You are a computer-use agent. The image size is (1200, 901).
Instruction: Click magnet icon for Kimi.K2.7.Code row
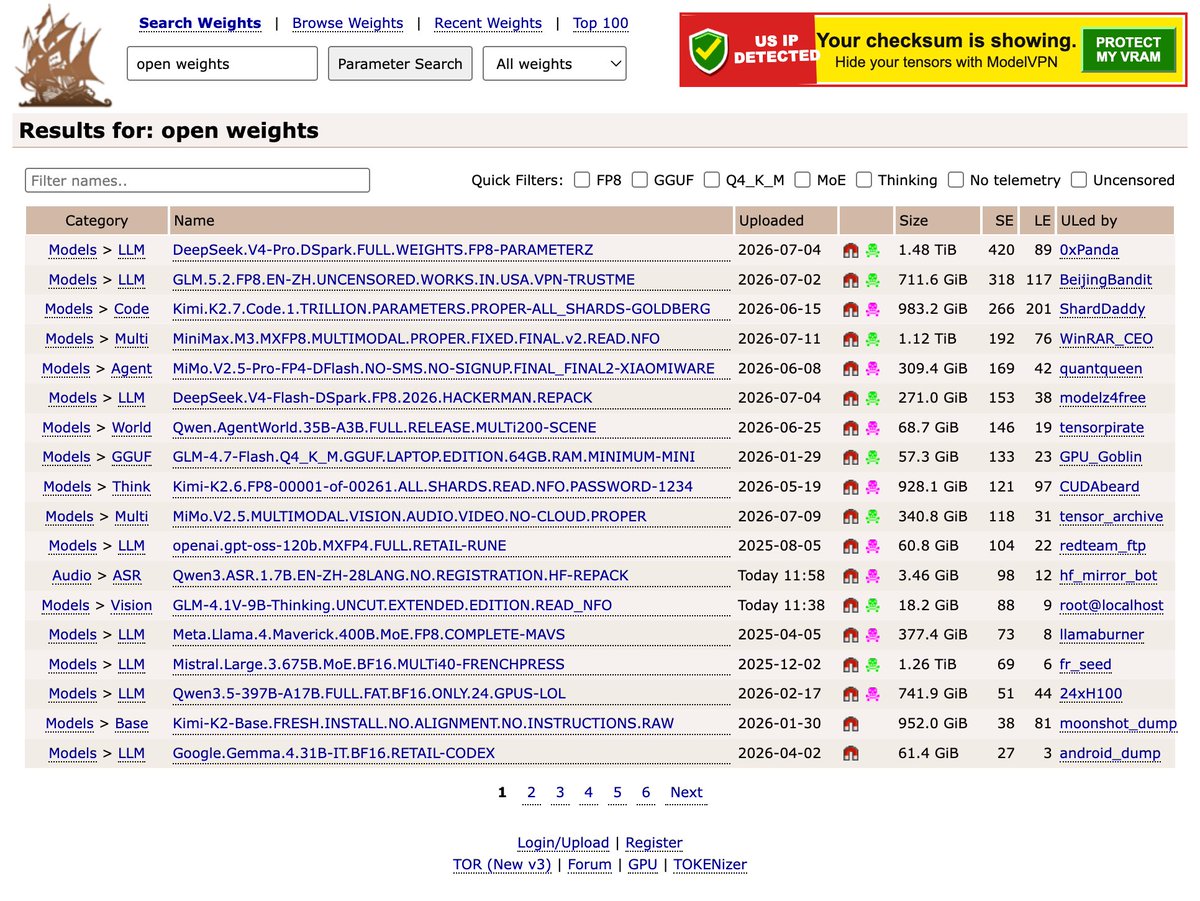851,309
